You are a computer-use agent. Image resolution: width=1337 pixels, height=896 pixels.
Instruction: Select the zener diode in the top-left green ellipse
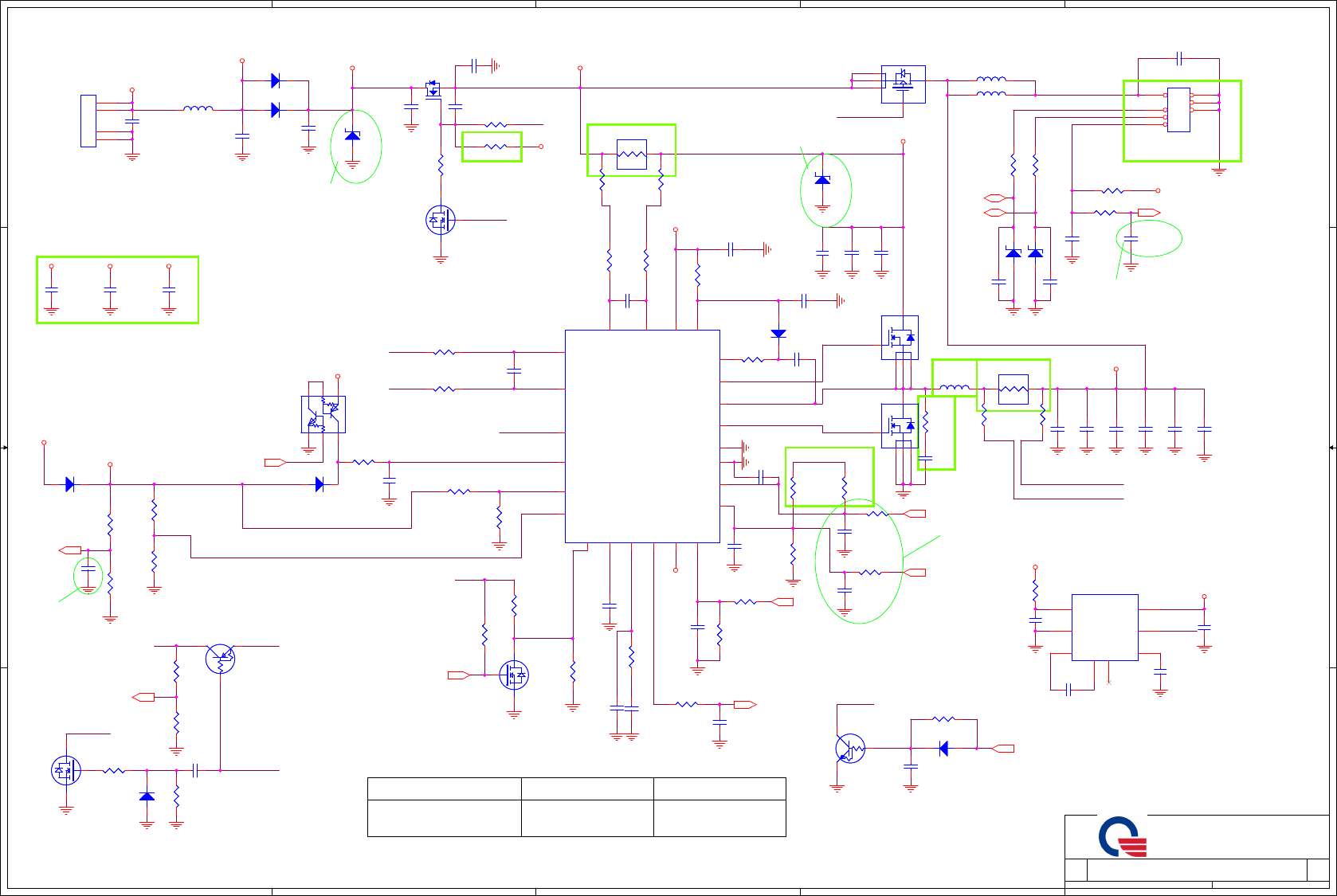[352, 136]
